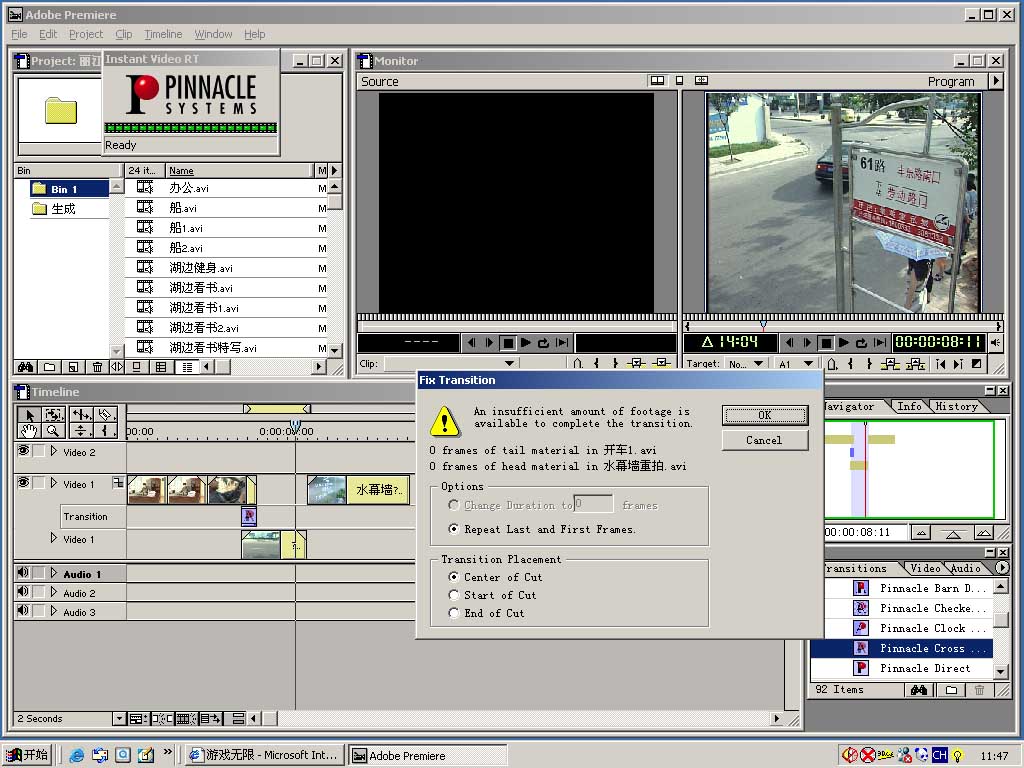This screenshot has height=768, width=1024.
Task: Open the File menu
Action: click(x=19, y=34)
